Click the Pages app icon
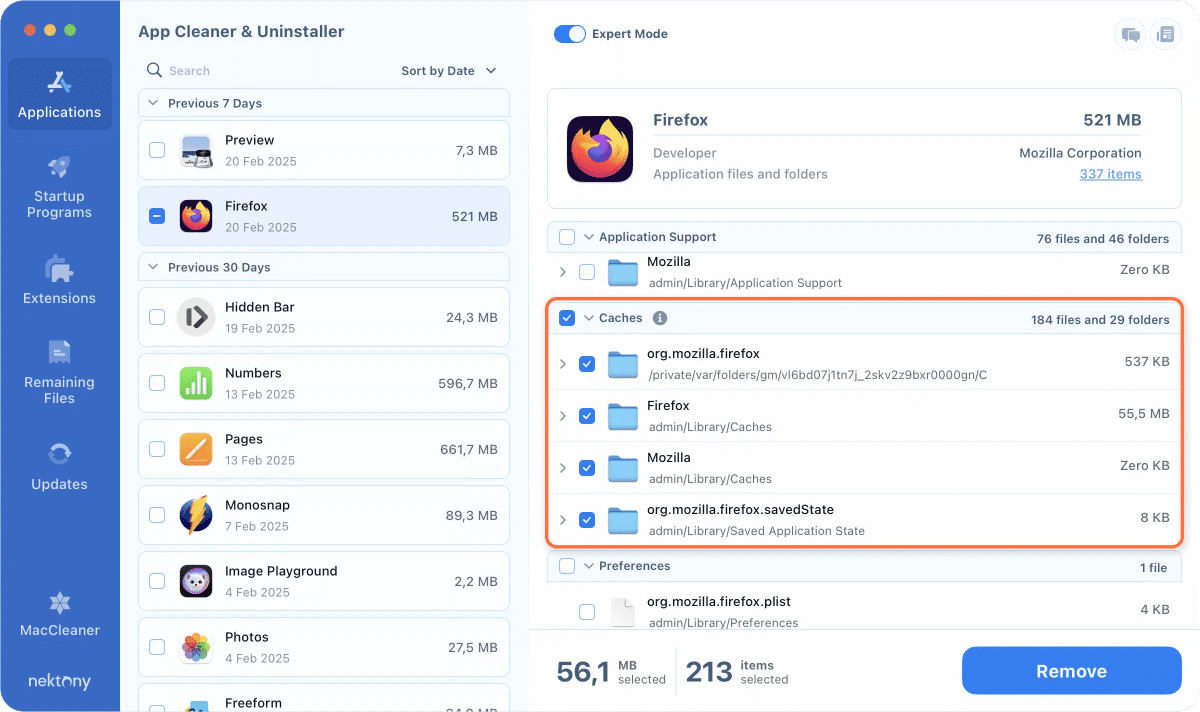Screen dimensions: 1200x712 [196, 449]
